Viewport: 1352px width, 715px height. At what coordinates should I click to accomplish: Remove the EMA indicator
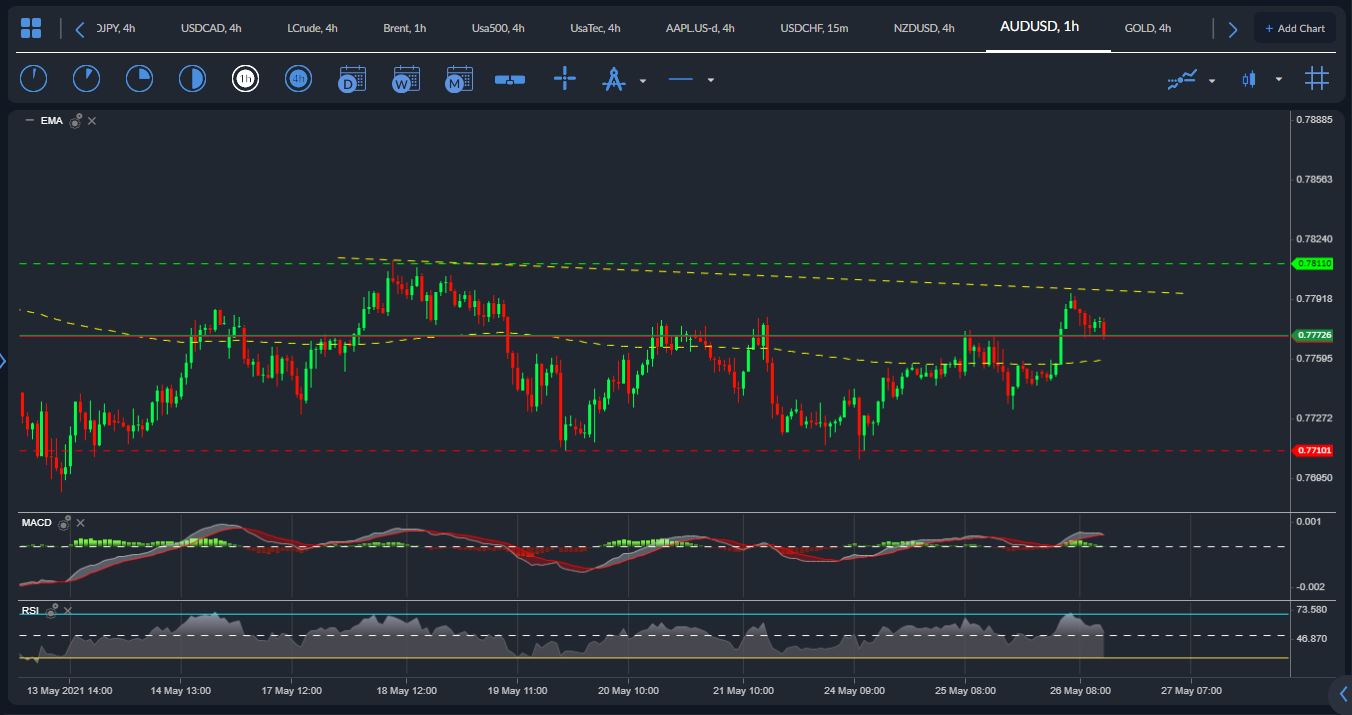92,121
